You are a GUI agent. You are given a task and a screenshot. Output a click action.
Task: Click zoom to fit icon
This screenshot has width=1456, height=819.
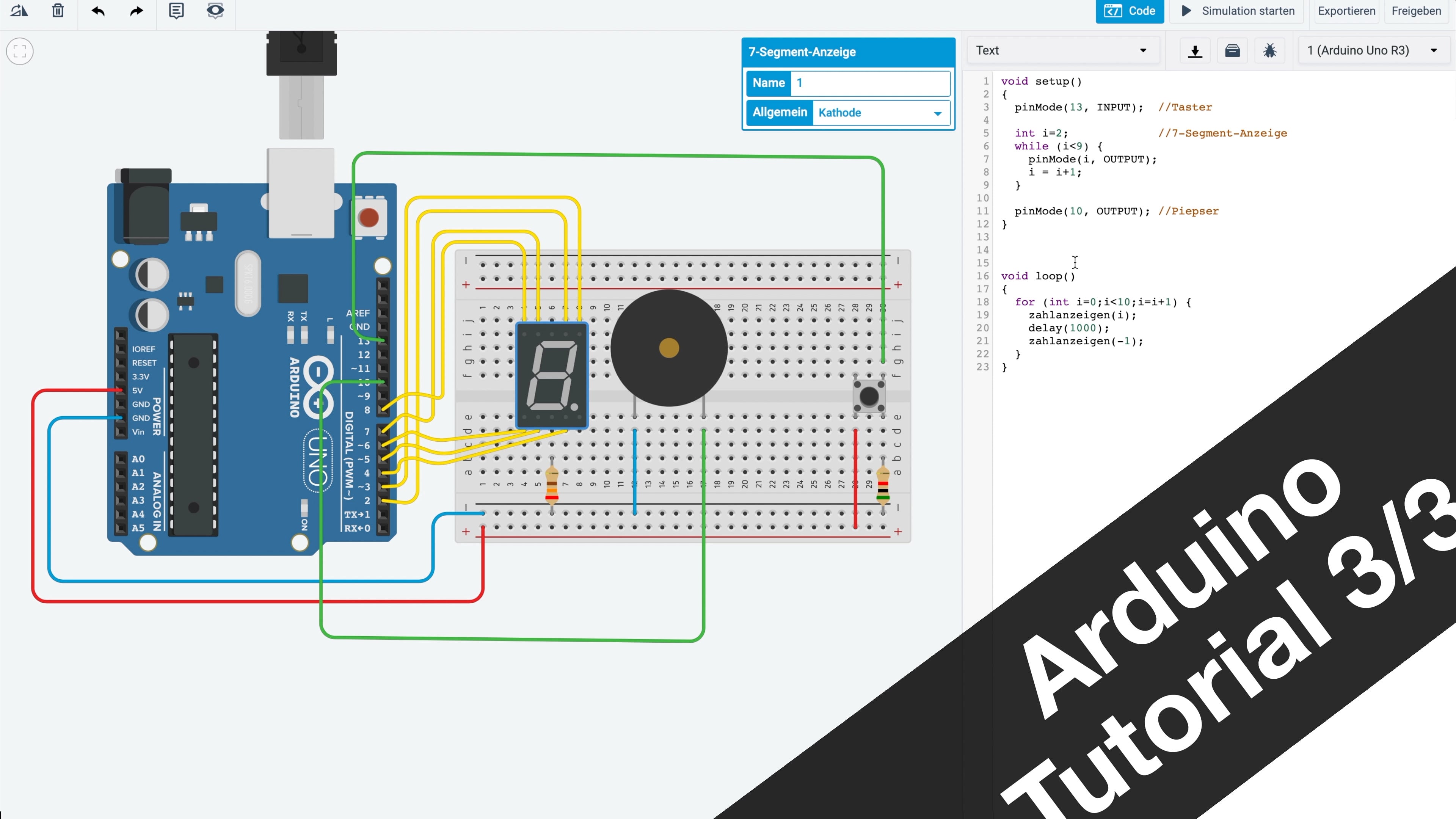(x=20, y=52)
